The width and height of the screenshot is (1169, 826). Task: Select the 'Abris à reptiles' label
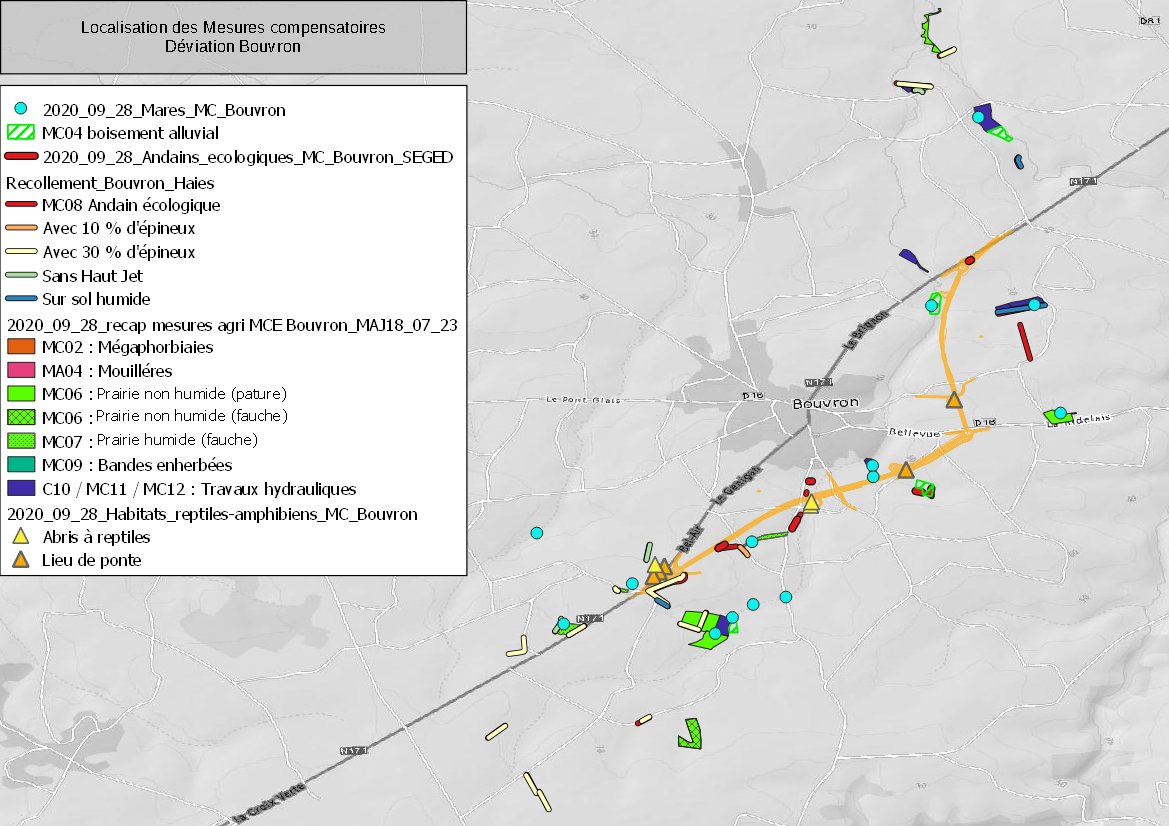click(96, 537)
